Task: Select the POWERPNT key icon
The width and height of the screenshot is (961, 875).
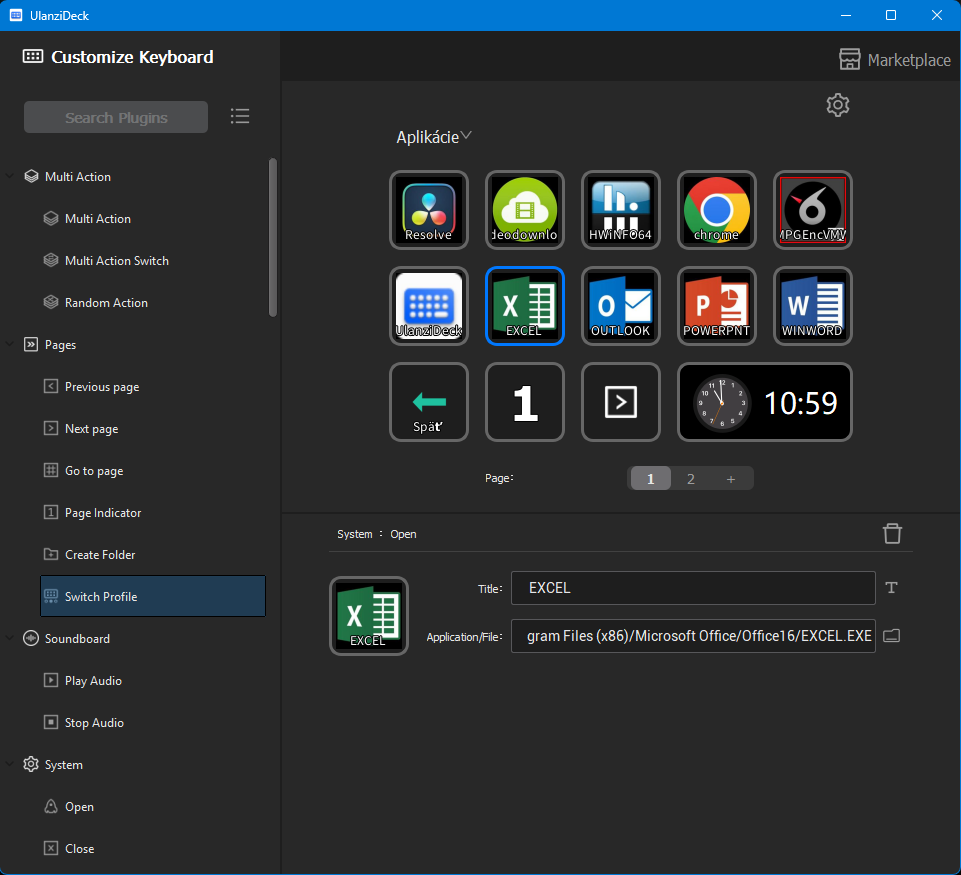Action: pyautogui.click(x=717, y=306)
